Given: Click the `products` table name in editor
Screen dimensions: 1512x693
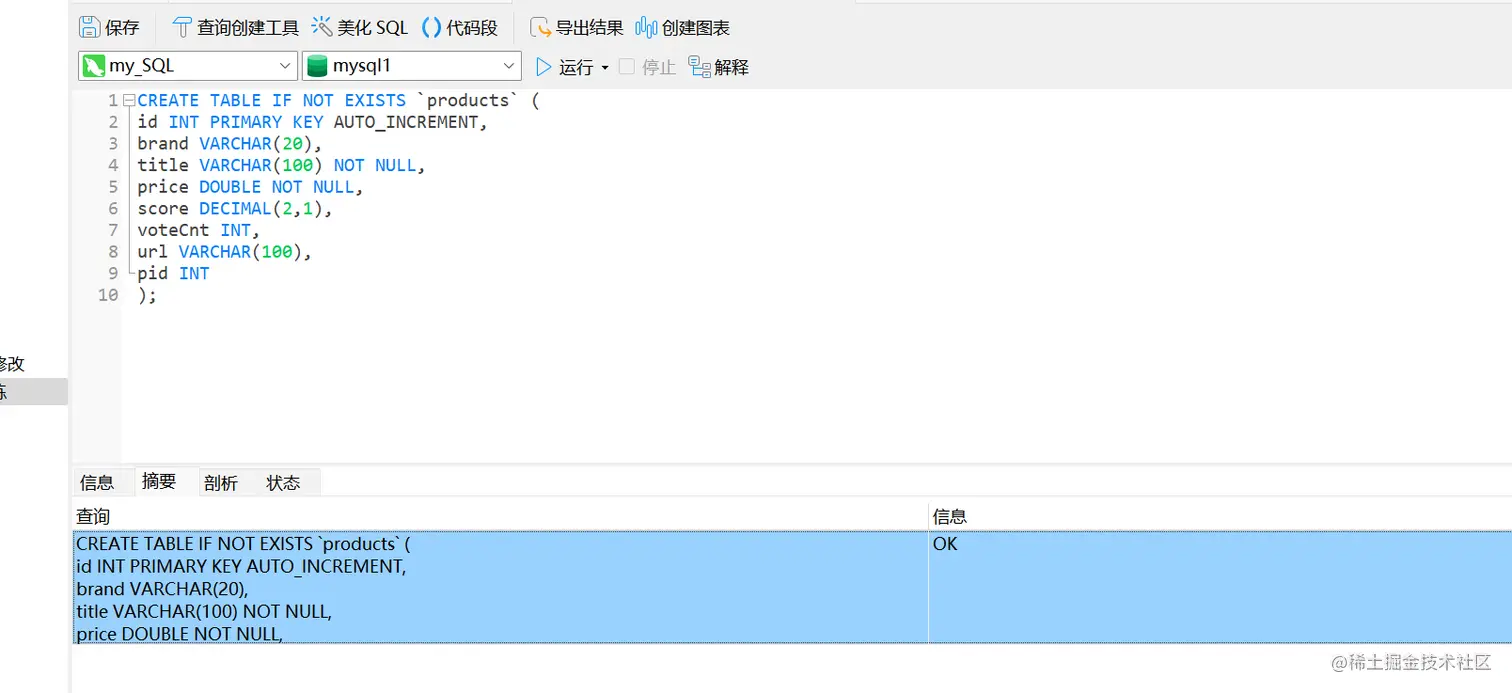Looking at the screenshot, I should coord(467,101).
